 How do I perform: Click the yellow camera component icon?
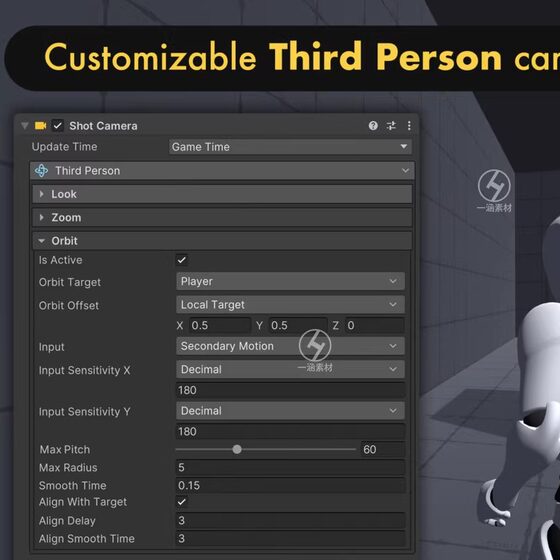tap(40, 126)
